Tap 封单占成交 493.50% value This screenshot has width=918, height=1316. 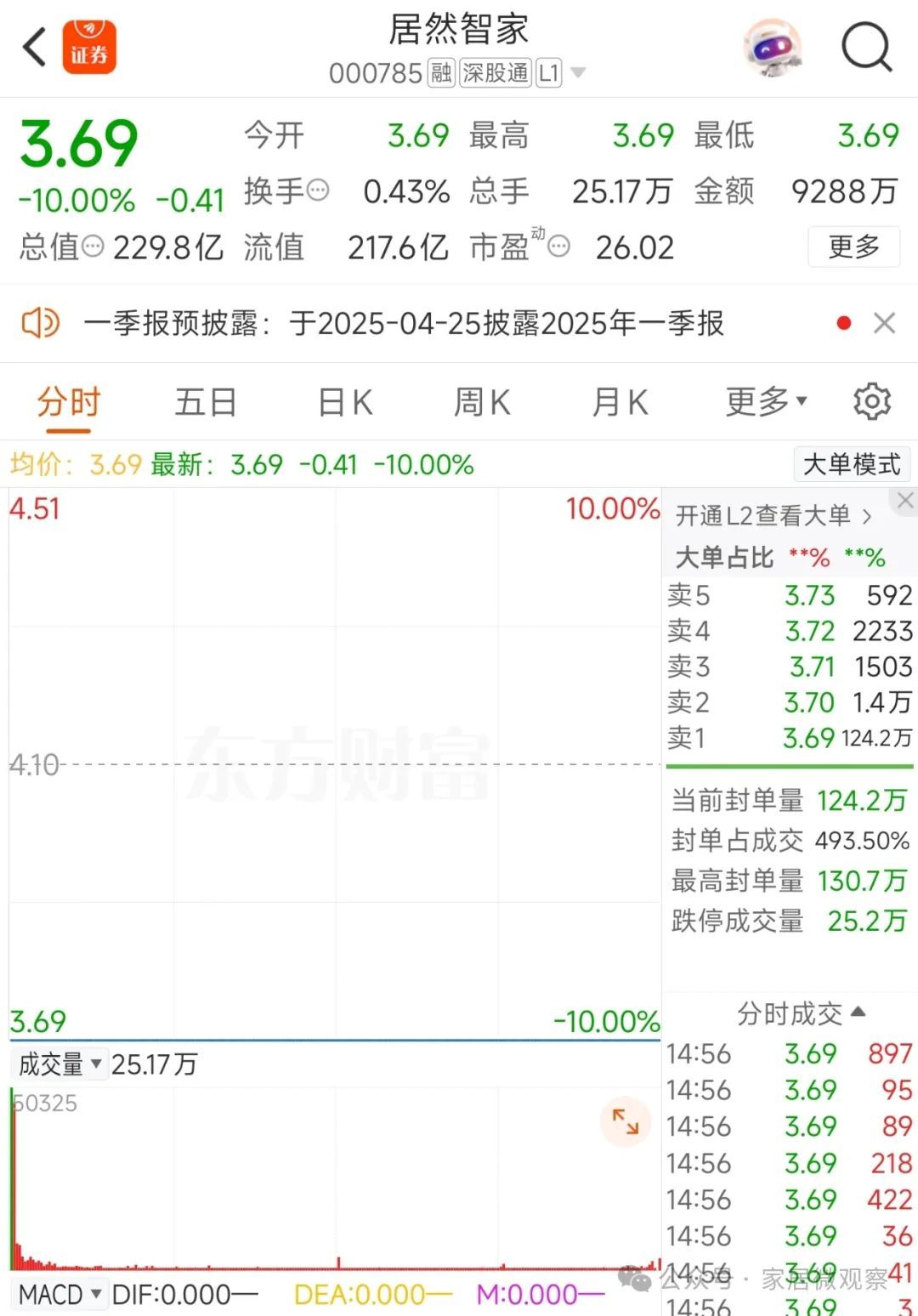point(862,841)
